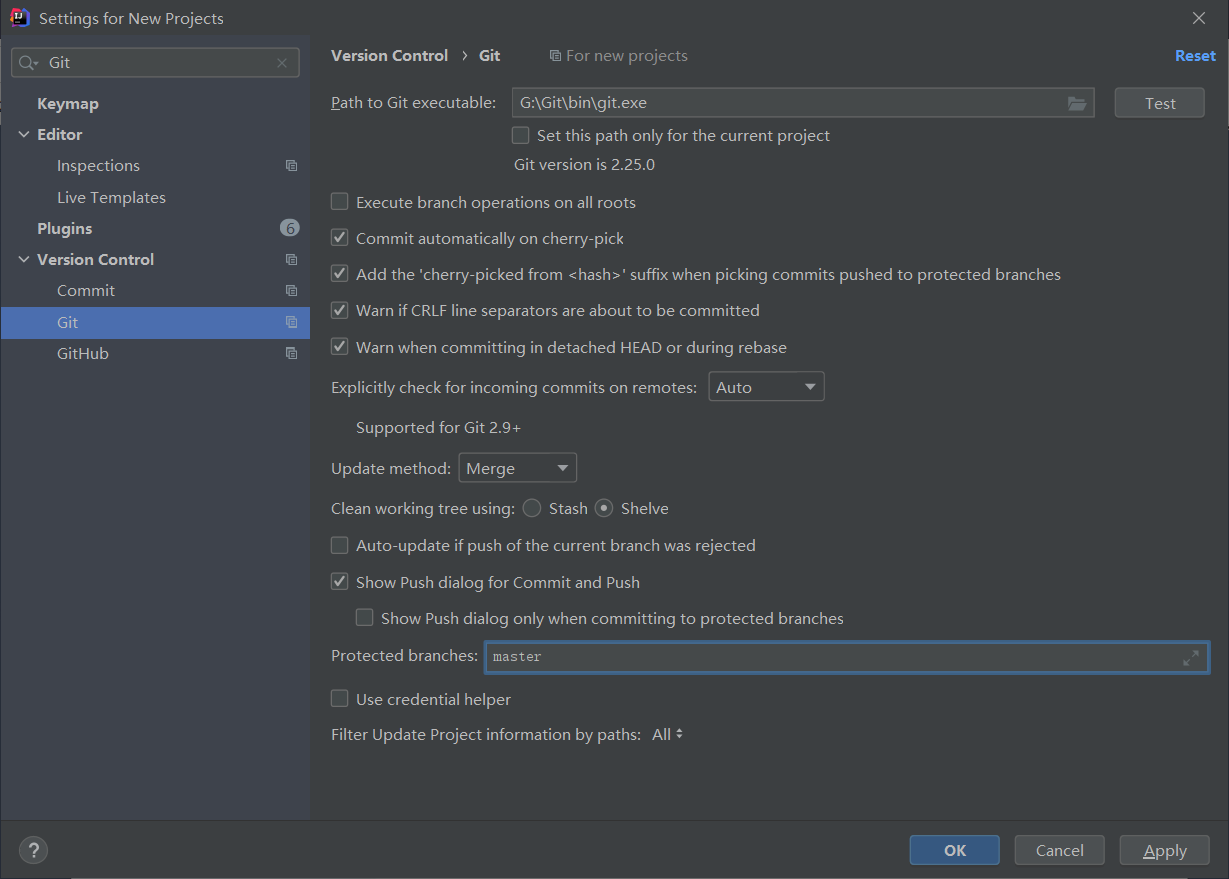Click the Cancel button
The width and height of the screenshot is (1229, 879).
(x=1059, y=850)
